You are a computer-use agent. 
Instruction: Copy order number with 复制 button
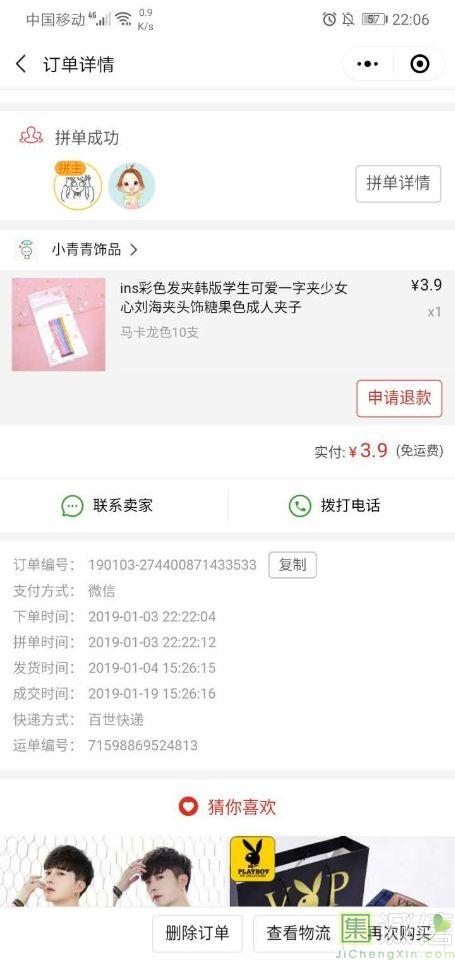(293, 565)
